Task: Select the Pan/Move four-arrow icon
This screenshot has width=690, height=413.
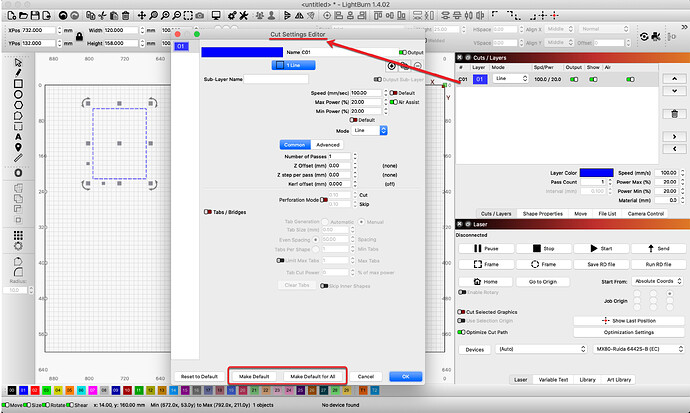Action: 142,16
